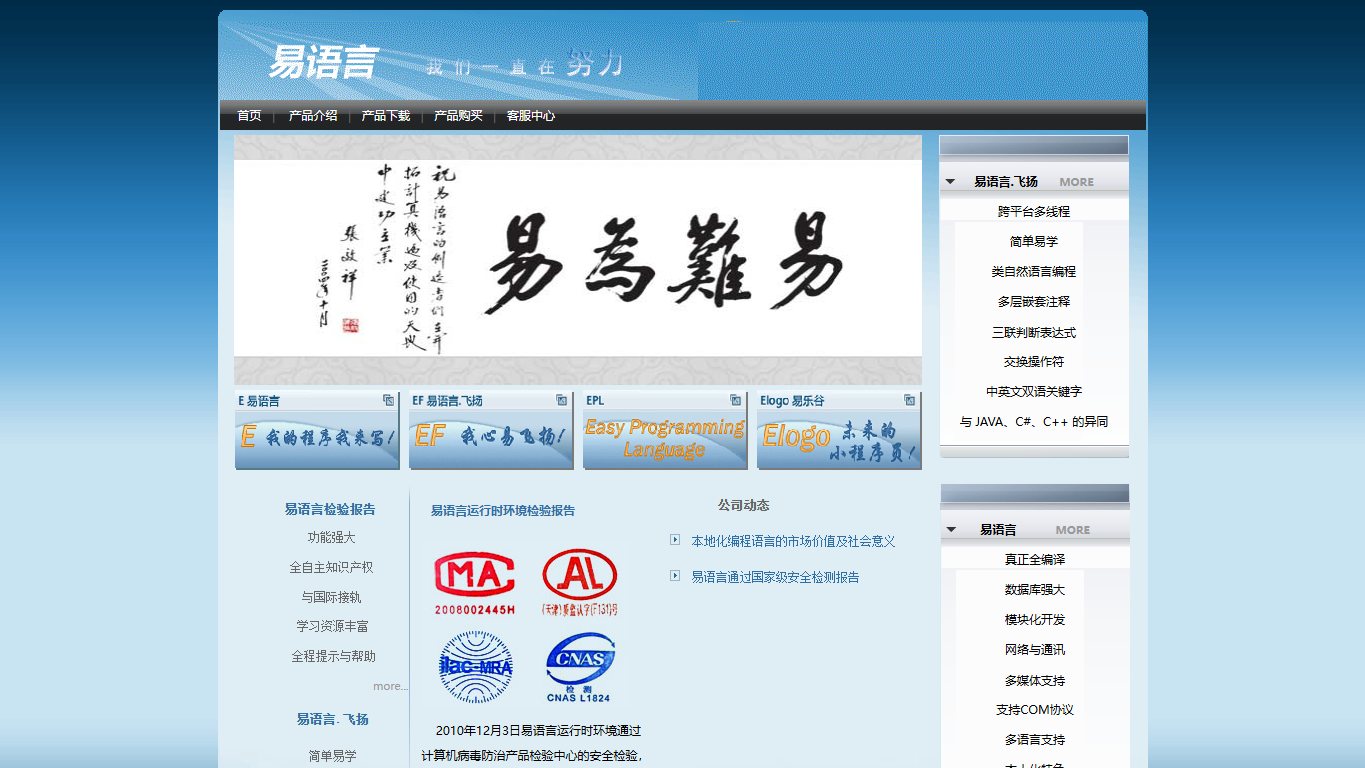Open the 首页 menu item
The image size is (1365, 768).
pyautogui.click(x=249, y=116)
